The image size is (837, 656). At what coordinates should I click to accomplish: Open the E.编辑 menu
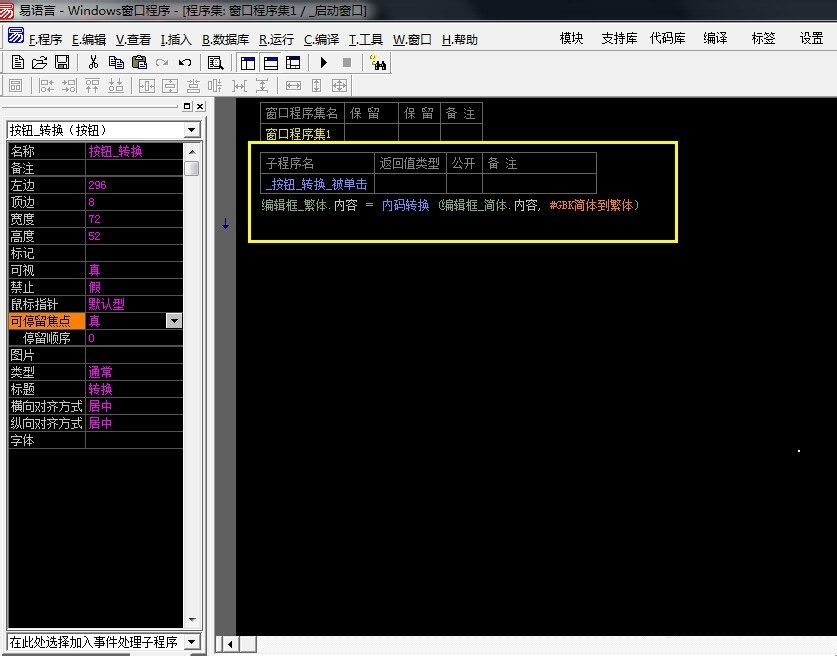pos(89,39)
